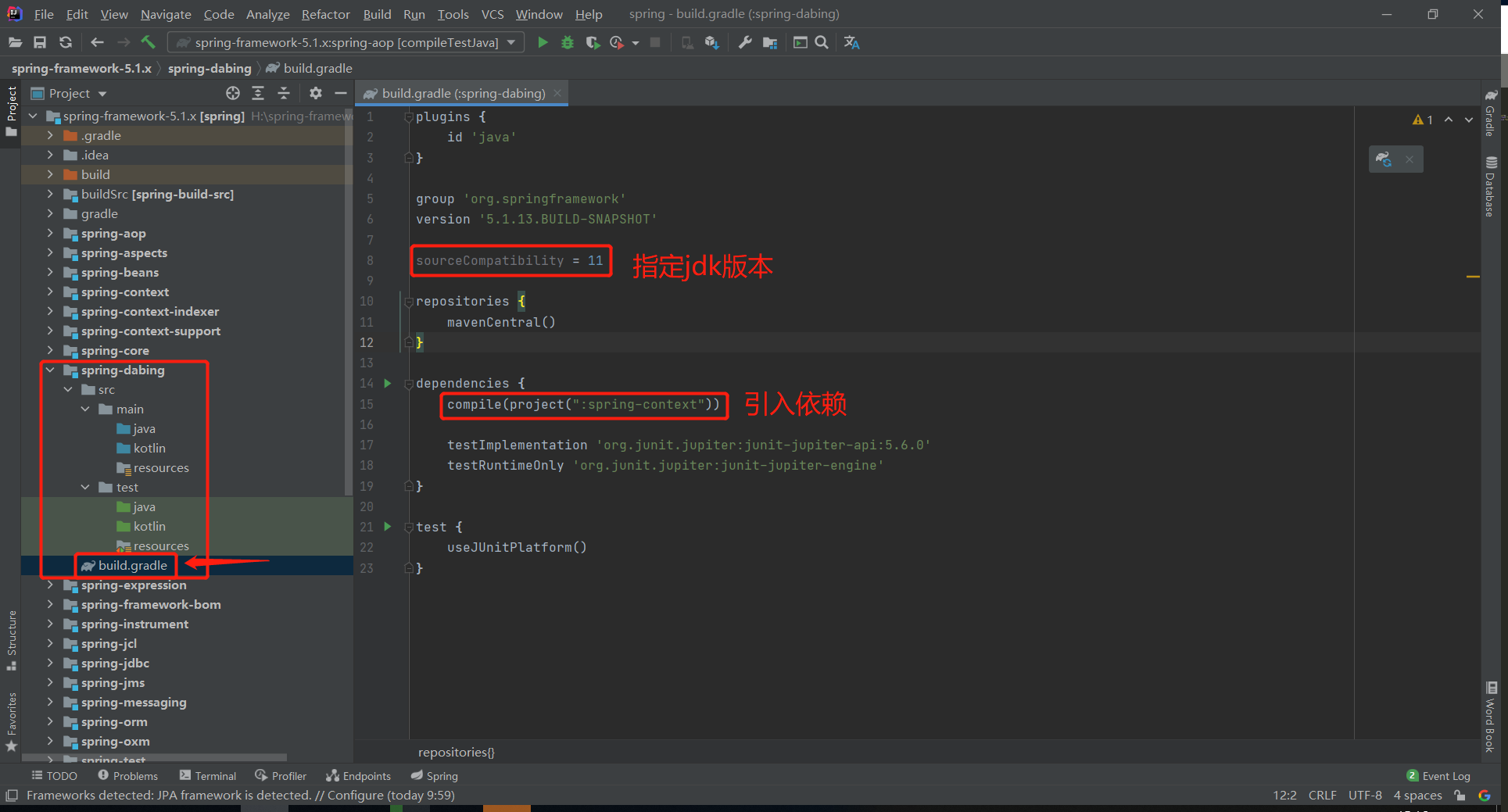Toggle the TODO tool window
The height and width of the screenshot is (812, 1508).
point(54,775)
